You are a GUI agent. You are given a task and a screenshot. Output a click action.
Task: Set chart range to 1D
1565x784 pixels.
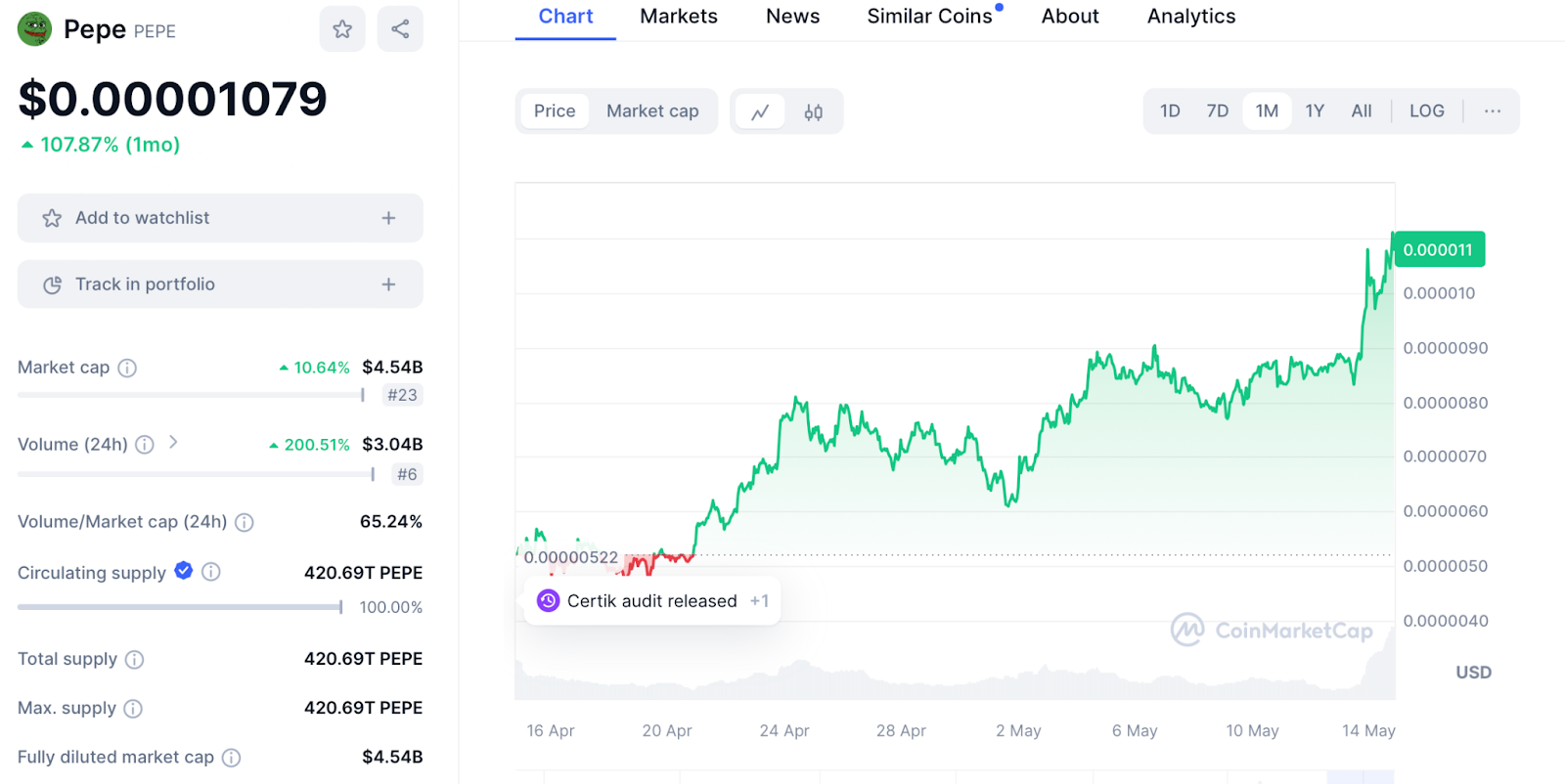[1170, 111]
